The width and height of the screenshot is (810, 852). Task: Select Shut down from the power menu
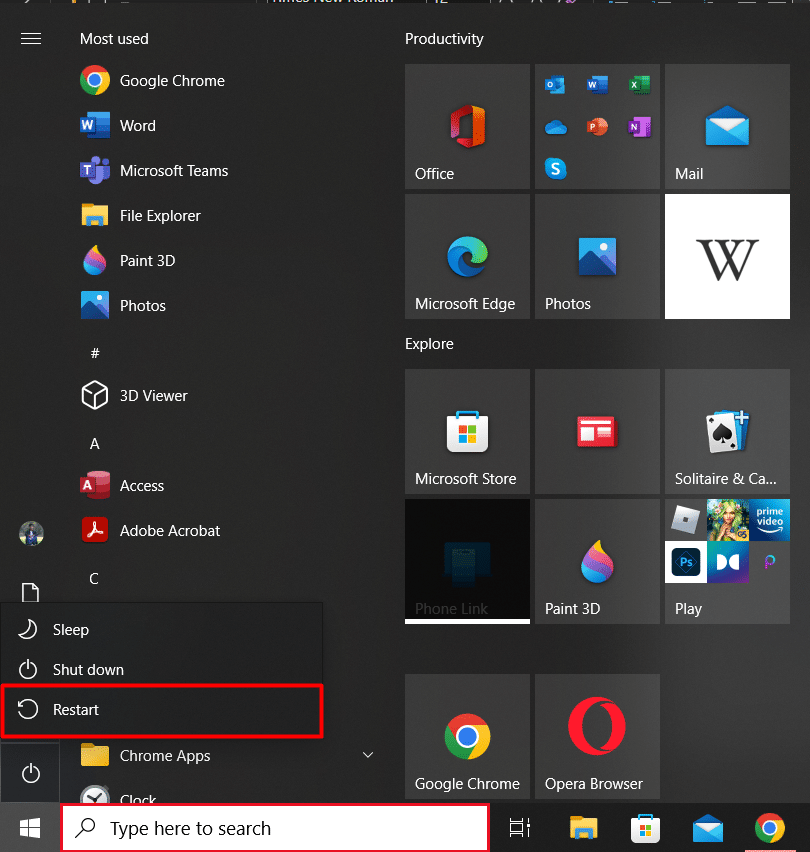coord(162,669)
